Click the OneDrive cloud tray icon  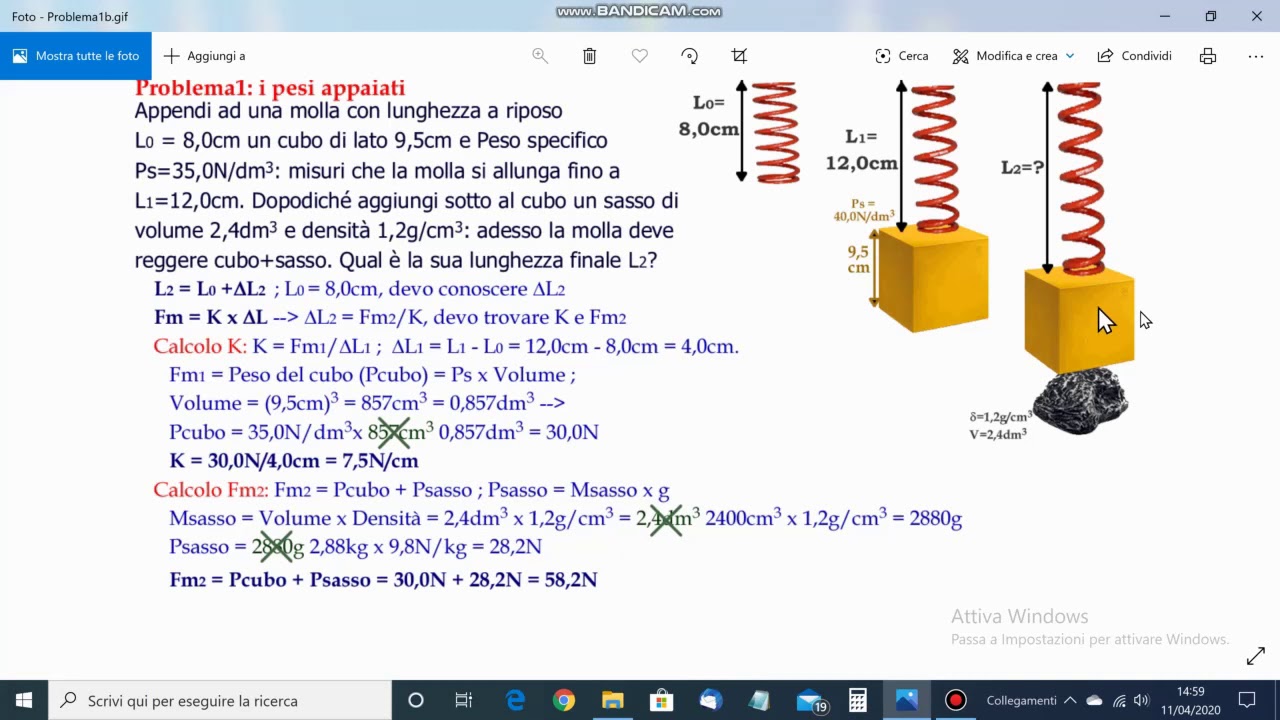[1094, 700]
